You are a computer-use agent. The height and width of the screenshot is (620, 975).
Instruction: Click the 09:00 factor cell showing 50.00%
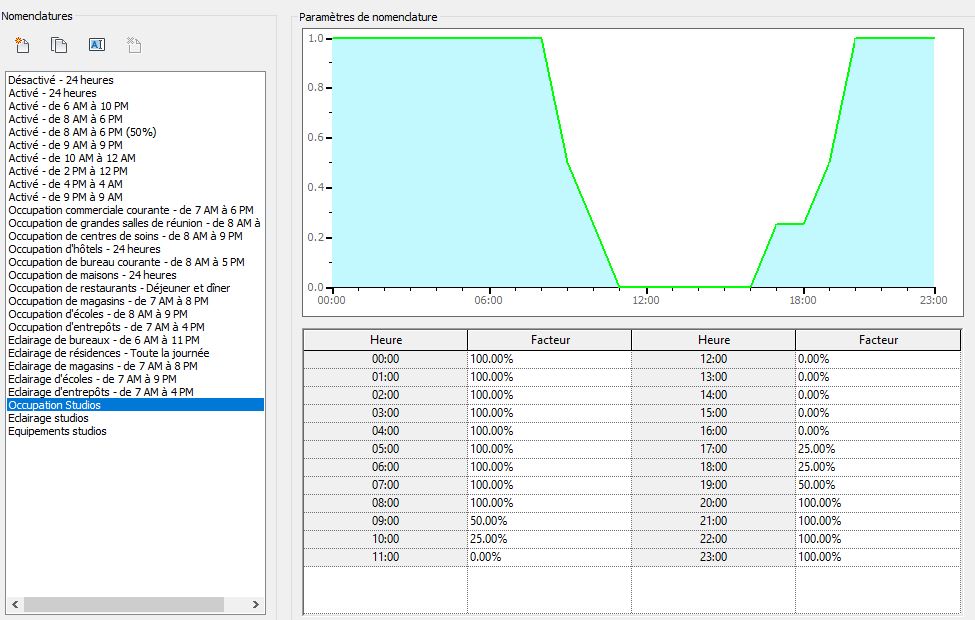point(547,521)
